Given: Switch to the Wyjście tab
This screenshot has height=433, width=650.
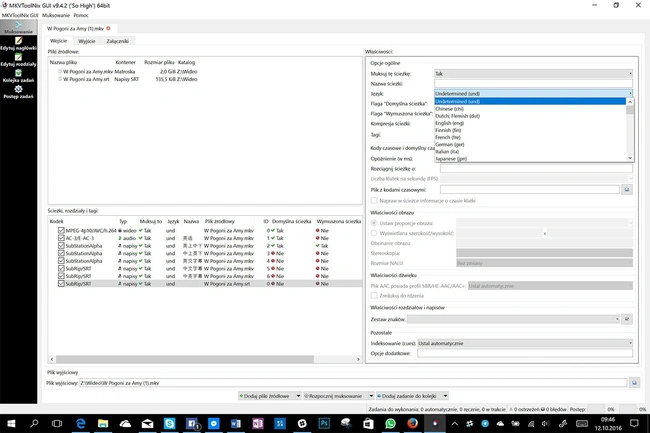Looking at the screenshot, I should (x=87, y=41).
